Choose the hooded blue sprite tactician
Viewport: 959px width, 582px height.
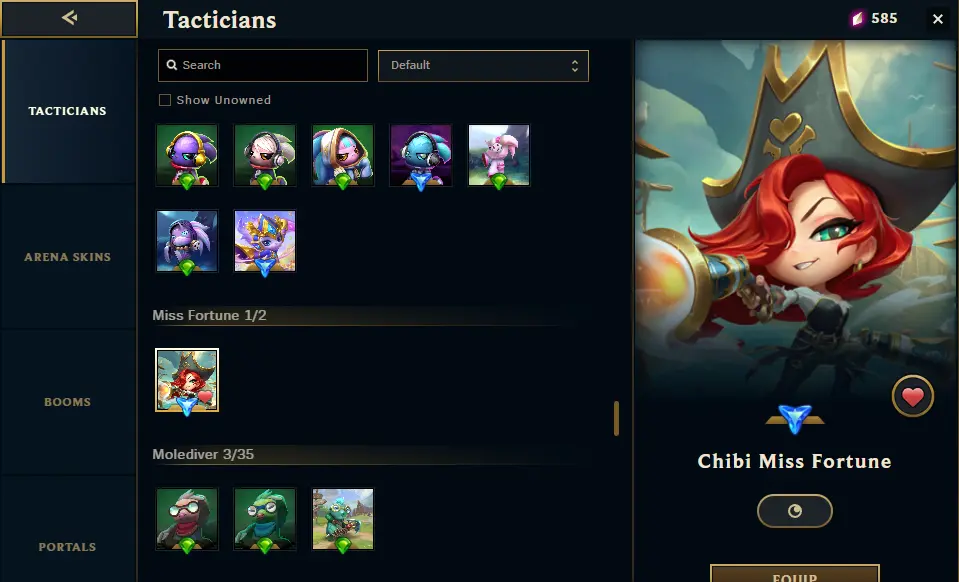coord(342,155)
